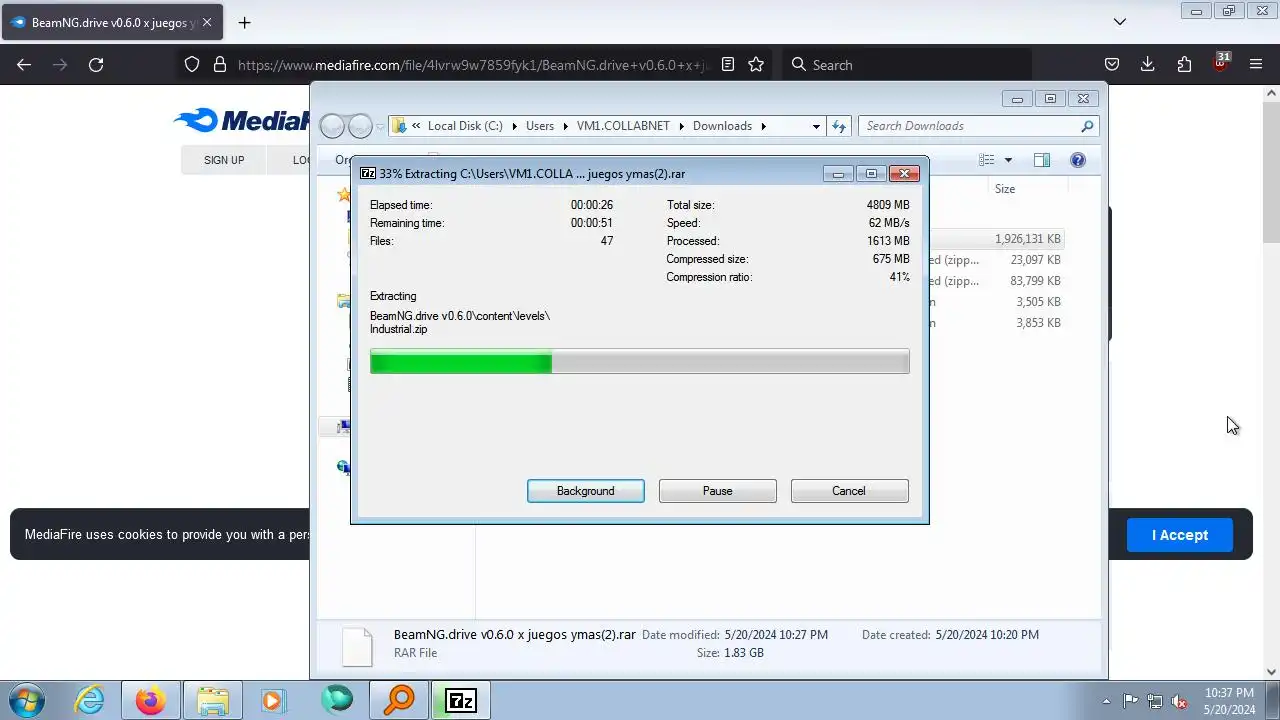1280x720 pixels.
Task: Open the Windows Start button
Action: [x=25, y=700]
